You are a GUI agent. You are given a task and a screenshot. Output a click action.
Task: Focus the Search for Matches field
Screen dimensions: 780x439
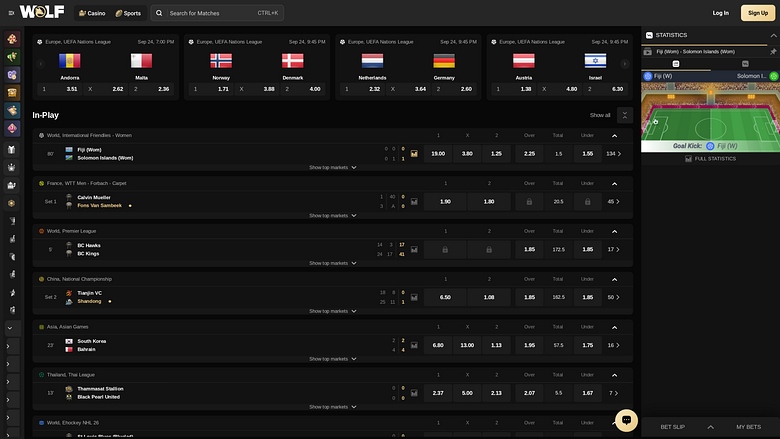tap(217, 13)
